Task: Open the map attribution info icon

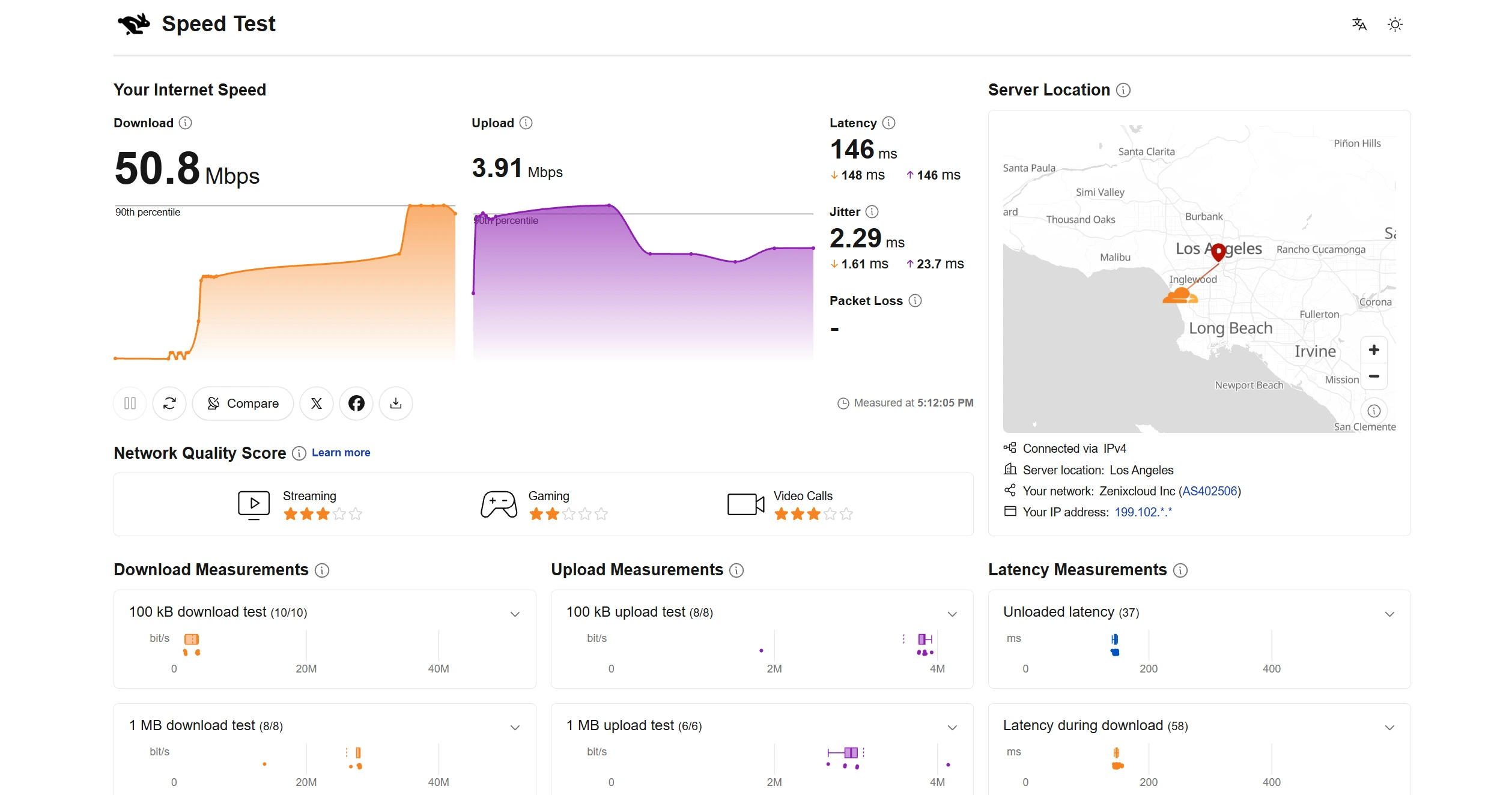Action: point(1374,411)
